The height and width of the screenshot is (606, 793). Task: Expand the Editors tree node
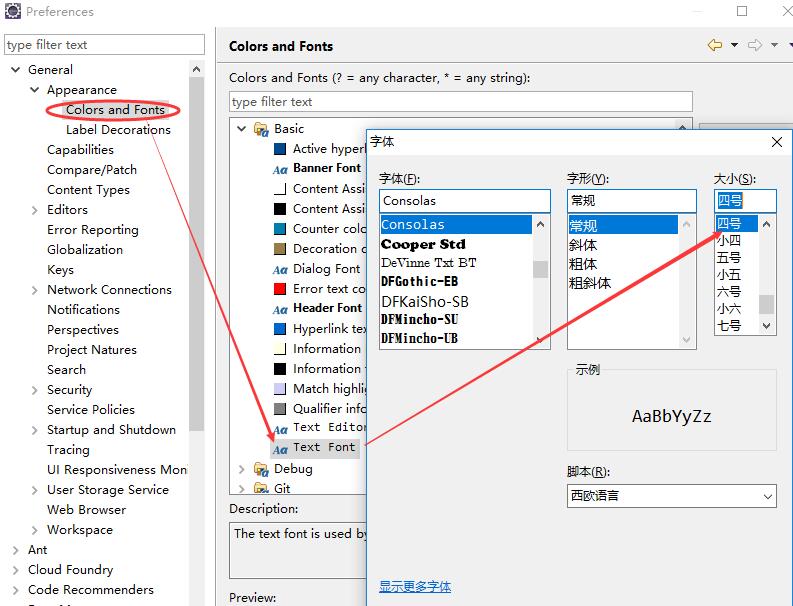click(34, 210)
